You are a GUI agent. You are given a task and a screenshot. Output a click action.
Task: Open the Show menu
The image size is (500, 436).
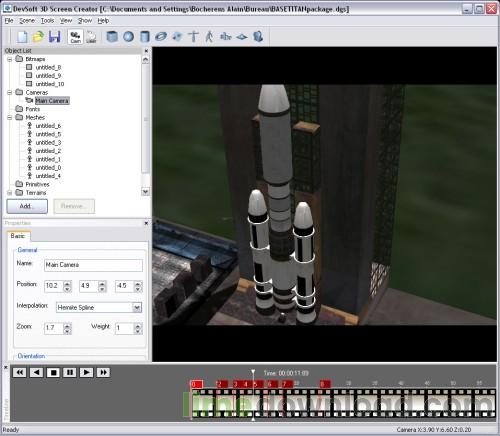(85, 21)
